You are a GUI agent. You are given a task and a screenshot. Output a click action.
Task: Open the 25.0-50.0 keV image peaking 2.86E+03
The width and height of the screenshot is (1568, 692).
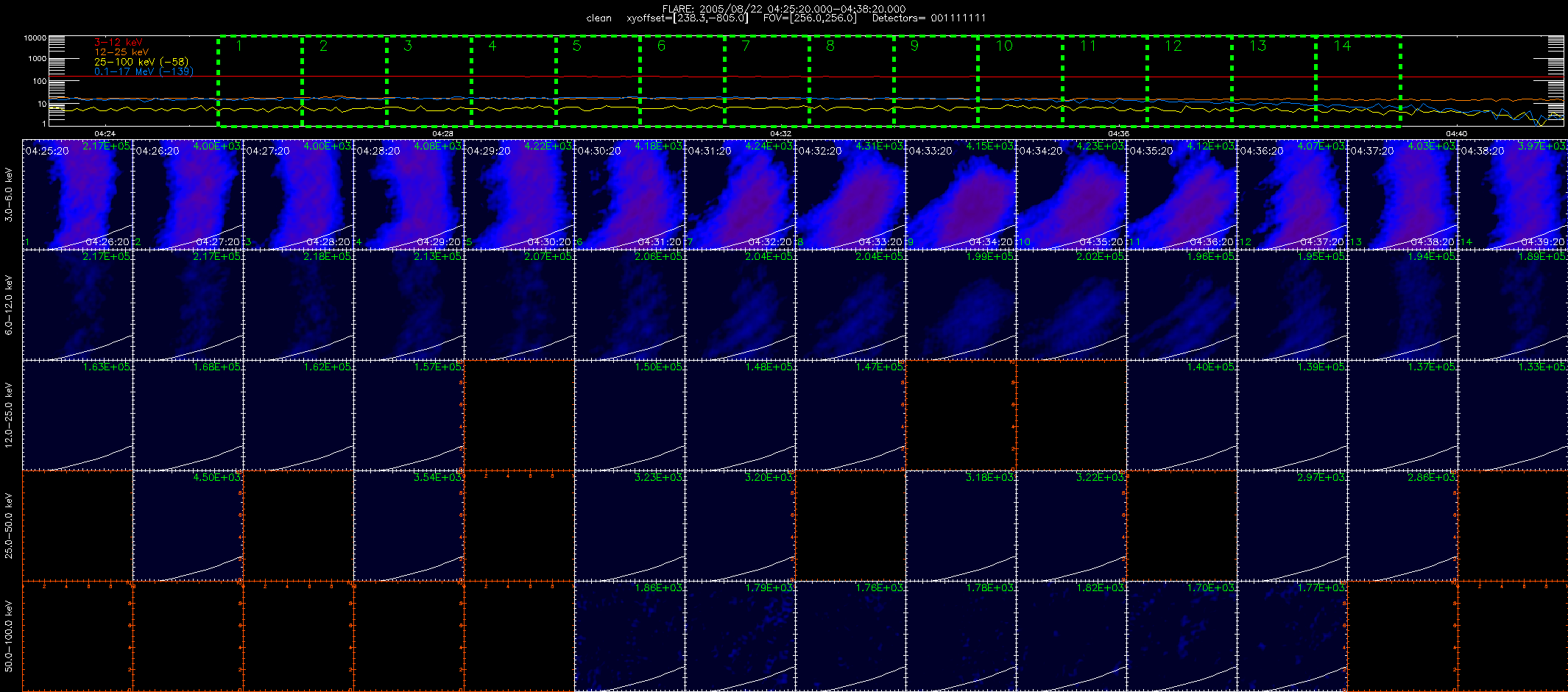click(x=1402, y=526)
